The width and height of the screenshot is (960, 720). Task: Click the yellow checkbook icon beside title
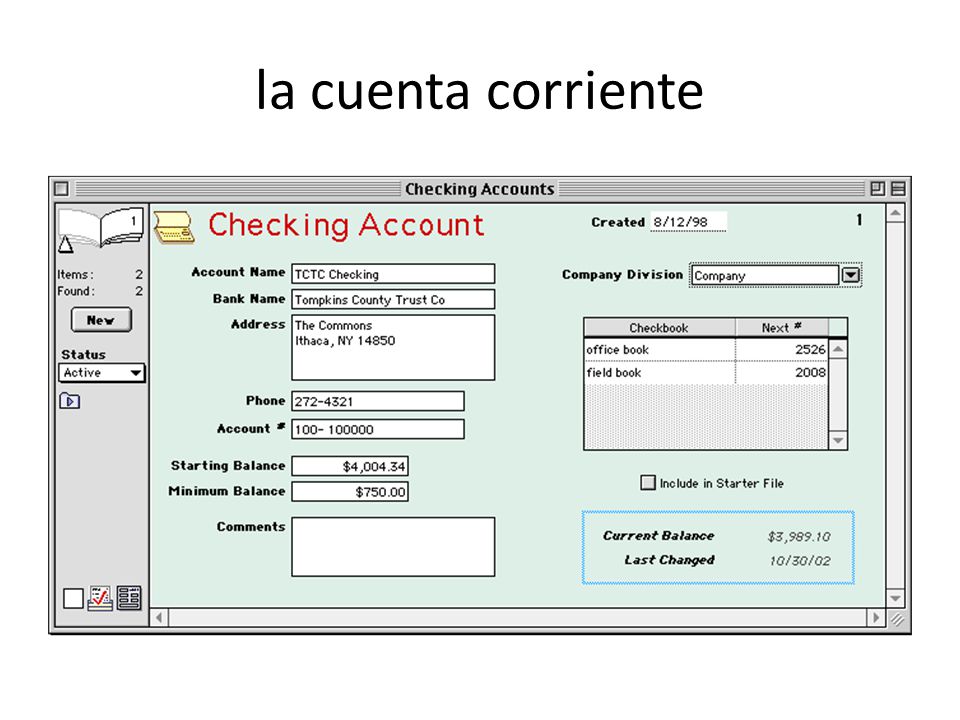[173, 227]
